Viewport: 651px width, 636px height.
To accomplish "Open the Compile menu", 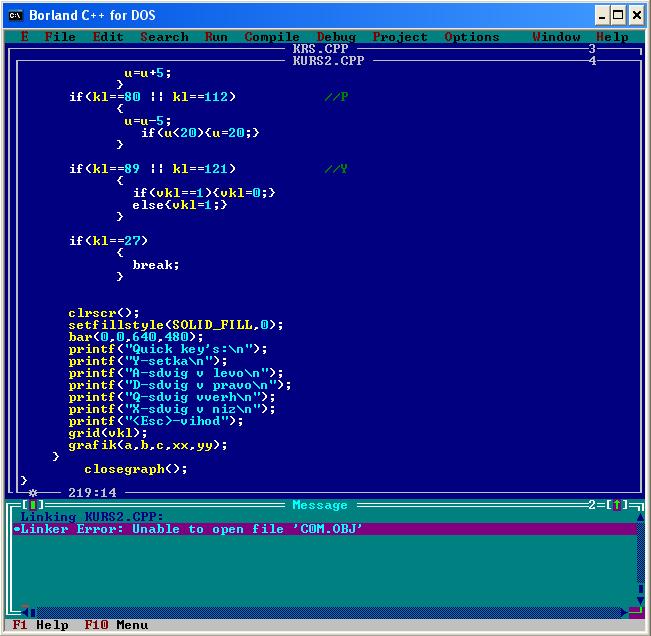I will coord(272,37).
